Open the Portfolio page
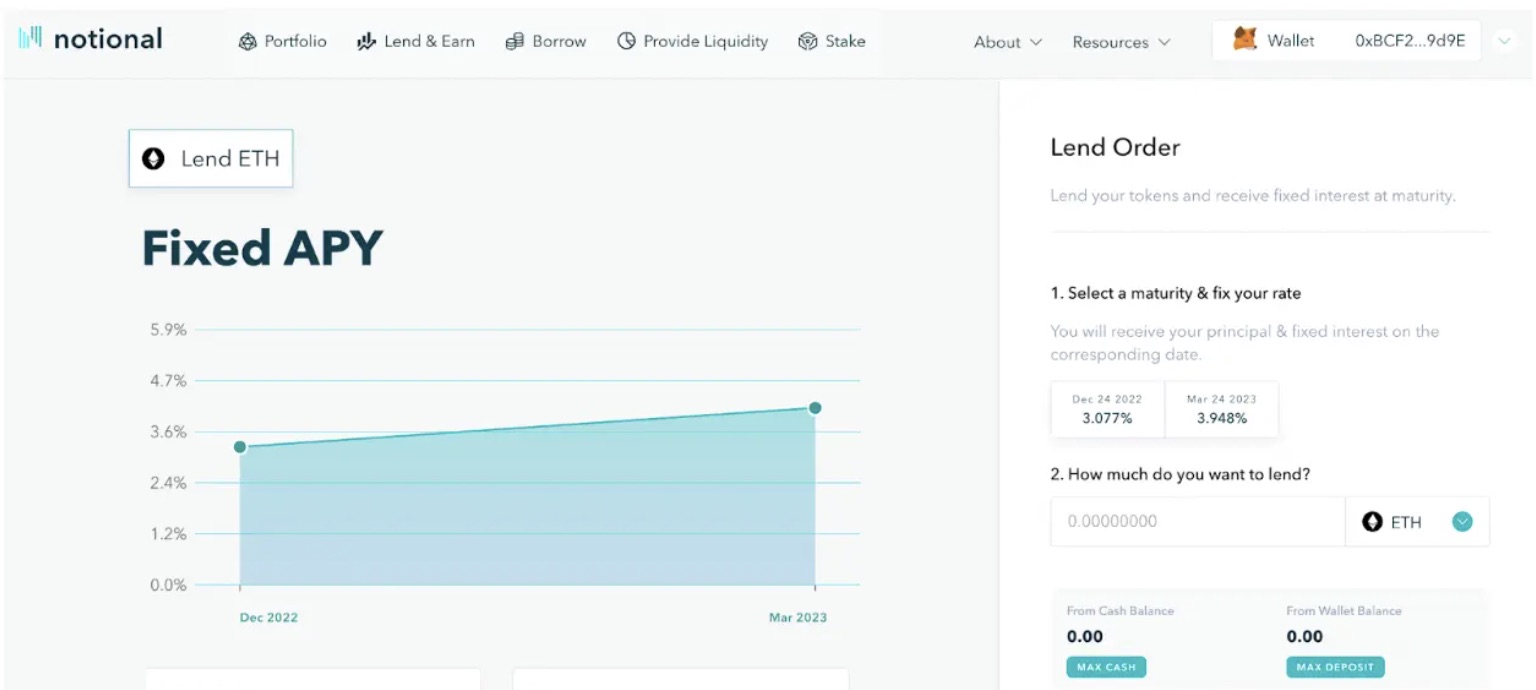 pos(283,41)
